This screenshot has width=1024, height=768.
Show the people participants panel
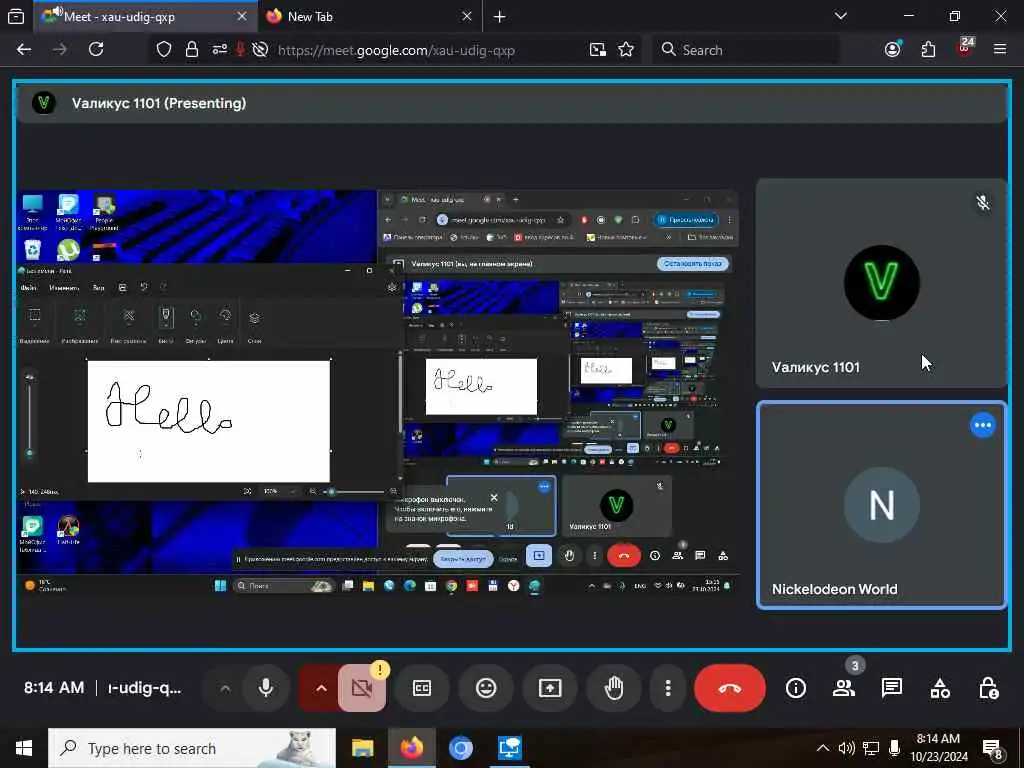coord(844,688)
